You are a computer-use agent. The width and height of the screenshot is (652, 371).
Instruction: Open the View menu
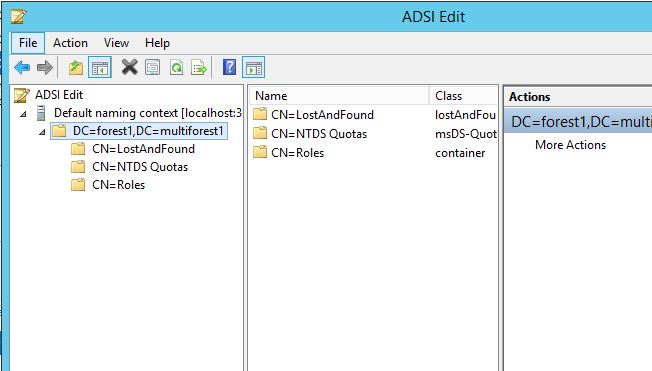point(116,43)
